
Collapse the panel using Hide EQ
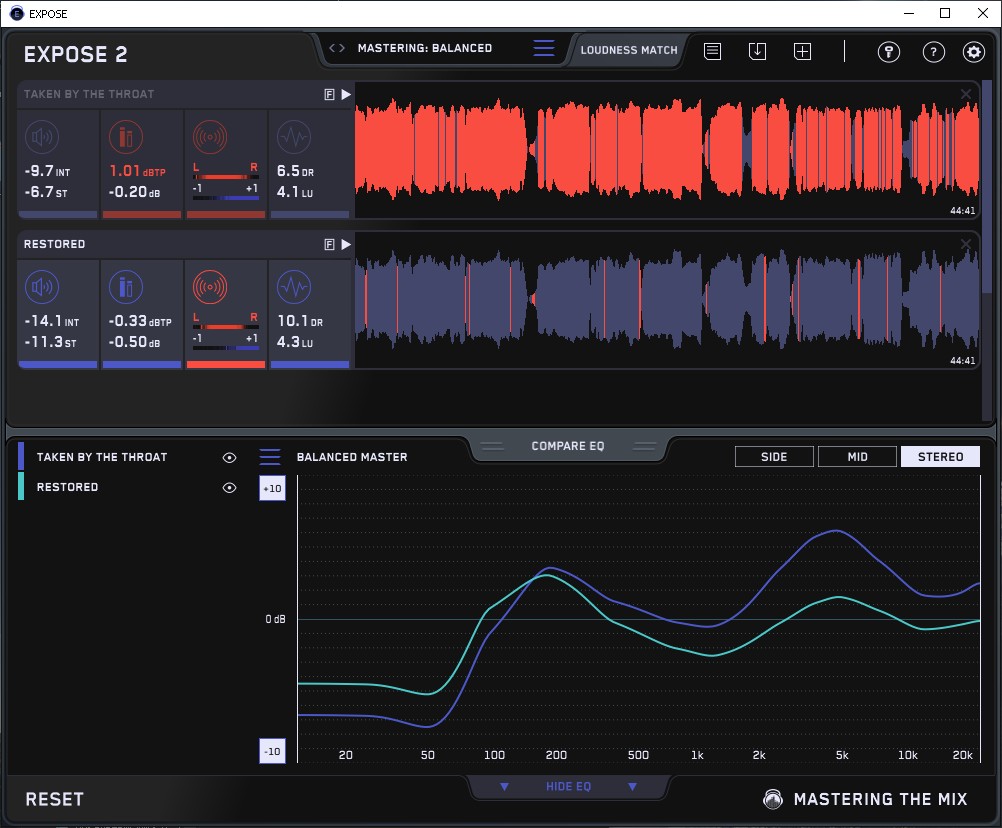(568, 787)
